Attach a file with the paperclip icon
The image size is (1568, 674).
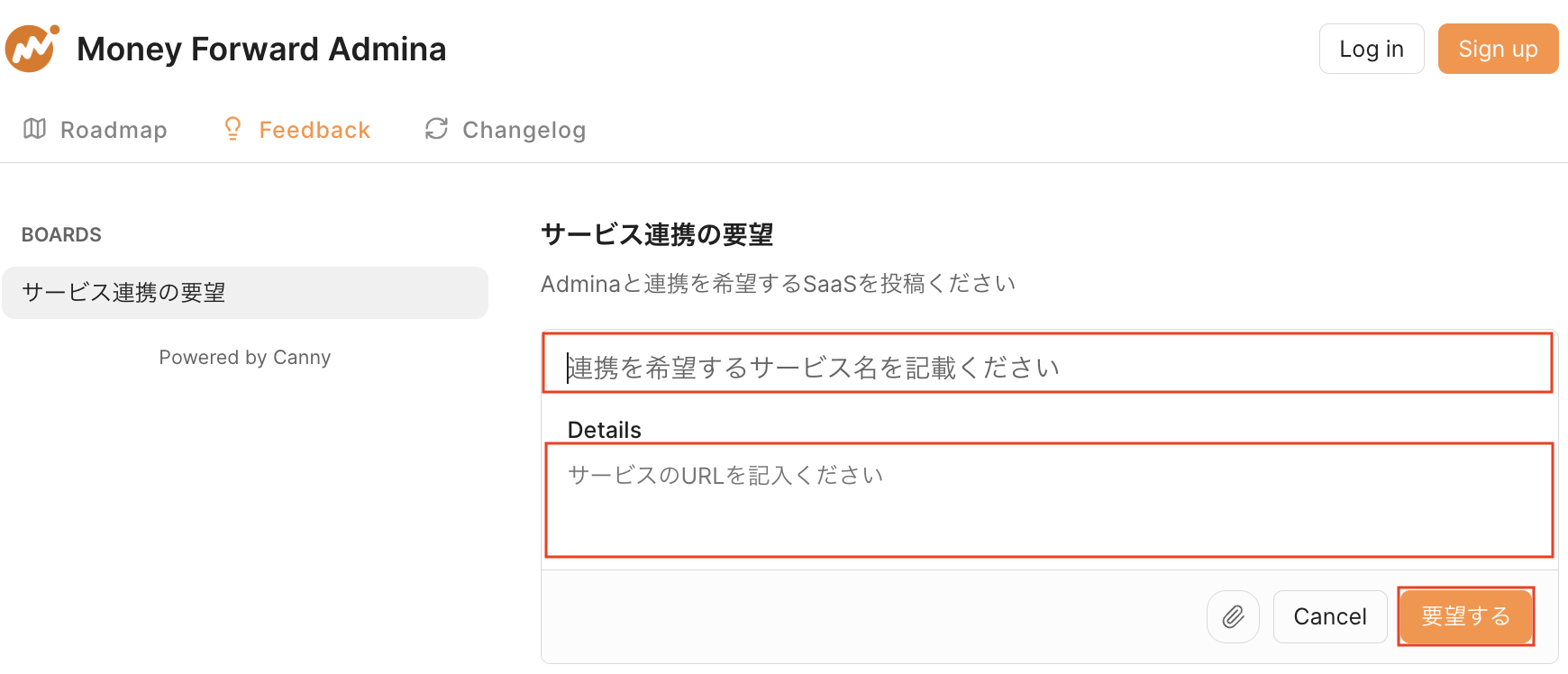(x=1233, y=616)
